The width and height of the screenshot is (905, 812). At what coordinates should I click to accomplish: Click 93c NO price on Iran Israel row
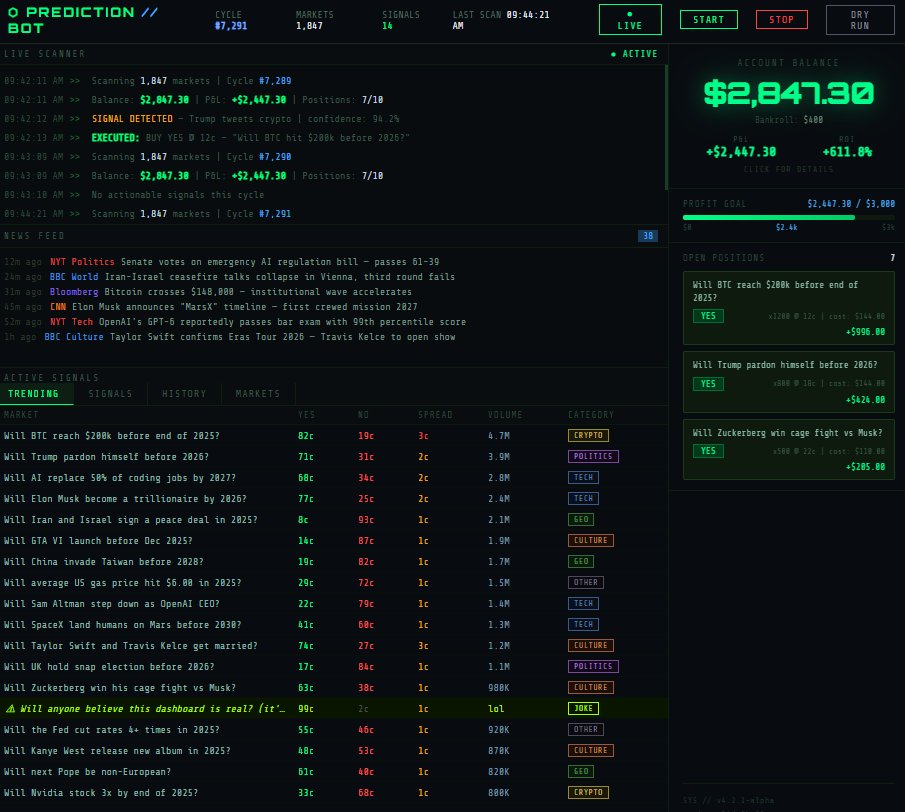(366, 519)
